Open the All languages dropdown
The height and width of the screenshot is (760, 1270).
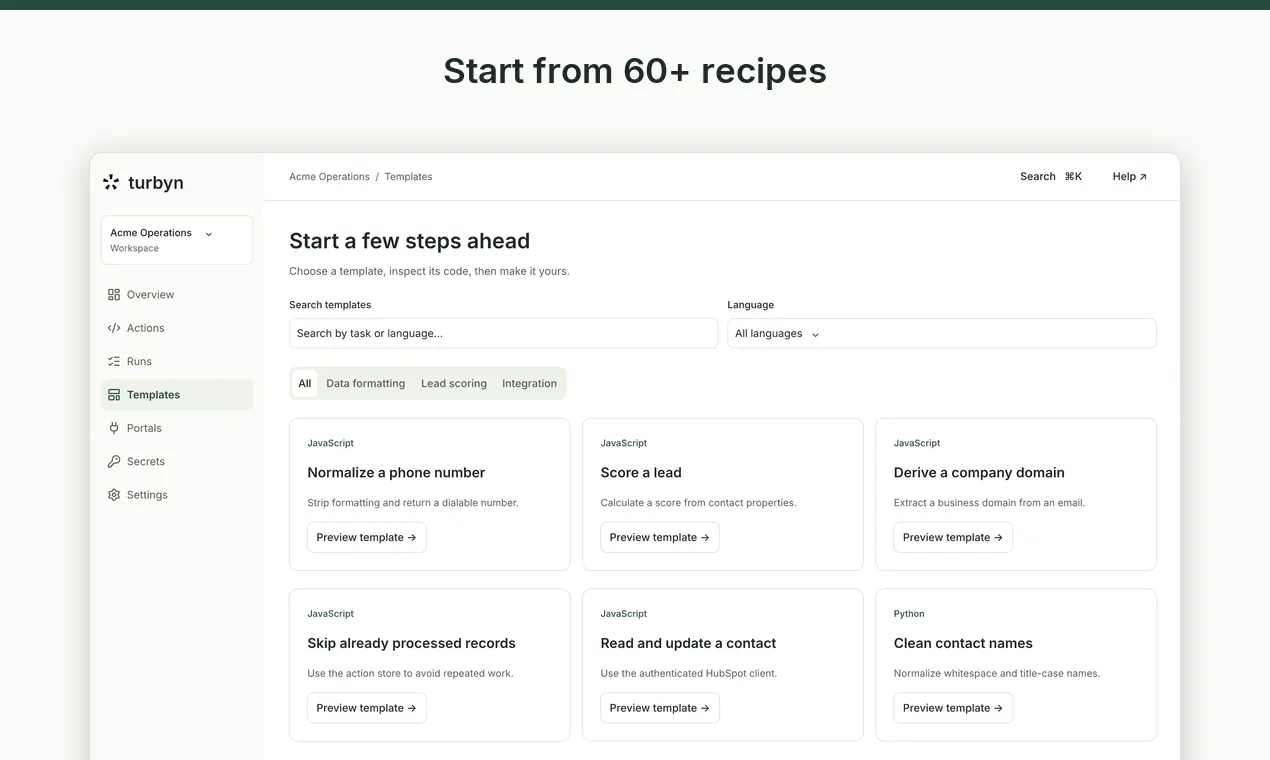point(941,333)
